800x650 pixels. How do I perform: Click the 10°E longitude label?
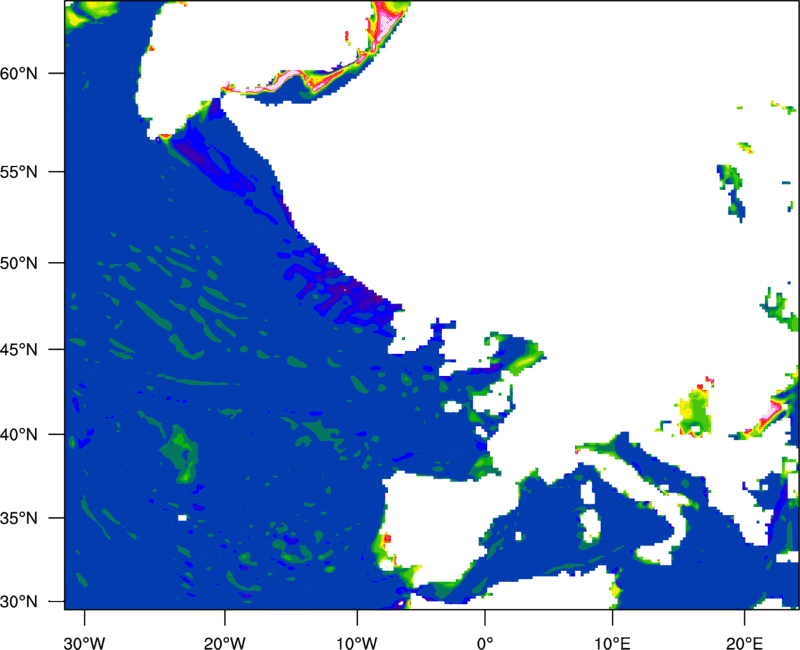coord(612,643)
